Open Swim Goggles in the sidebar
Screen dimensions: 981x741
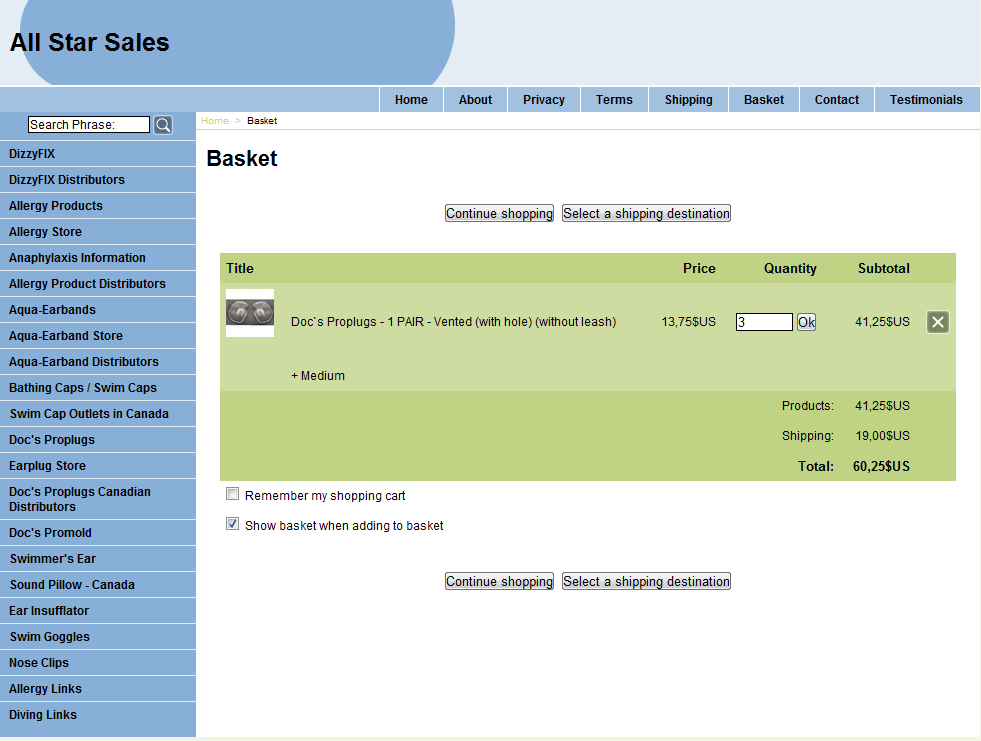pos(50,637)
